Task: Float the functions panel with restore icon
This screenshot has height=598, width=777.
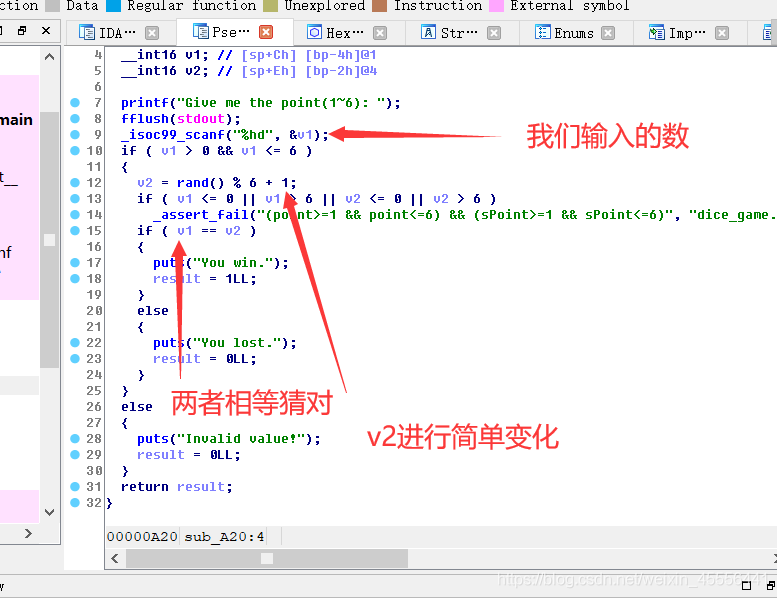Action: pos(21,31)
